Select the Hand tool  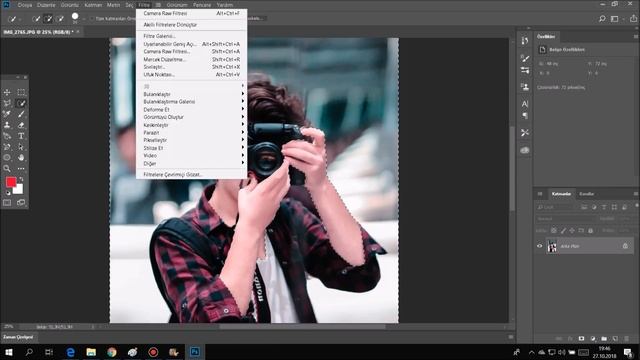click(x=21, y=158)
